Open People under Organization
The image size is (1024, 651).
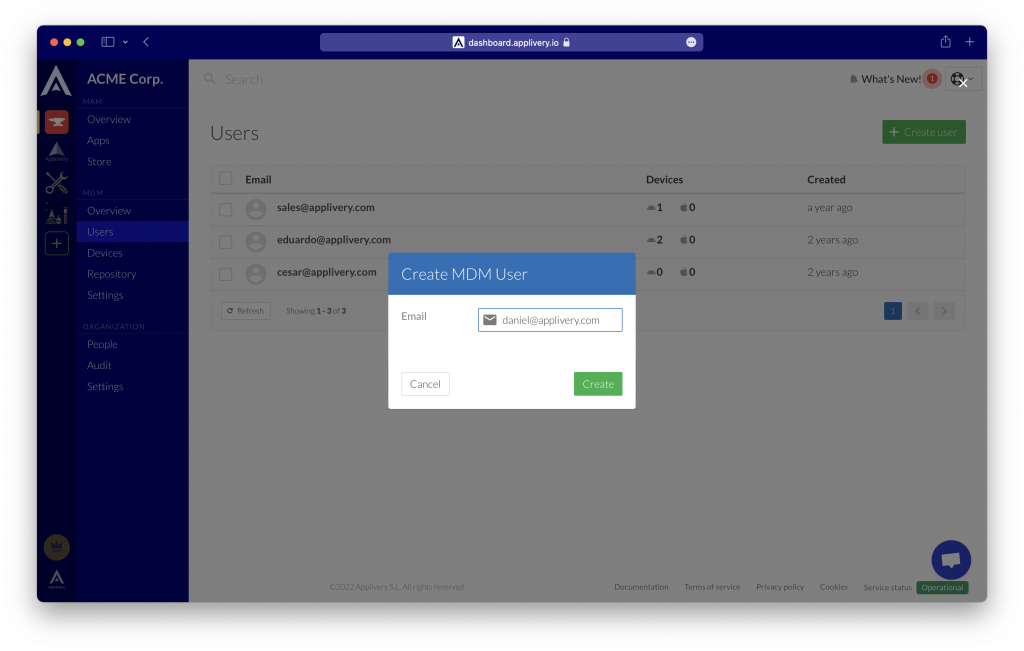coord(103,344)
